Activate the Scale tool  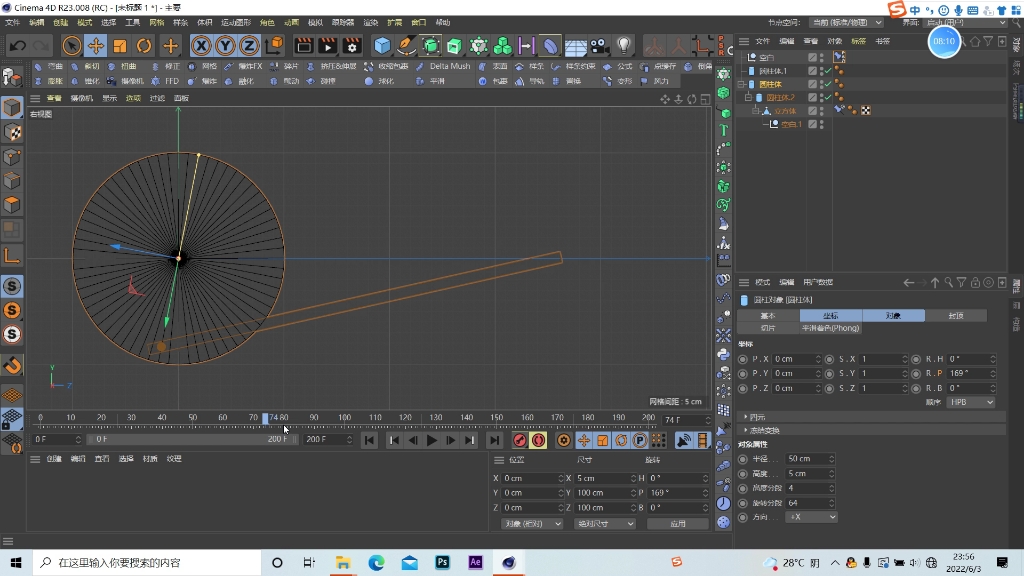pyautogui.click(x=120, y=45)
